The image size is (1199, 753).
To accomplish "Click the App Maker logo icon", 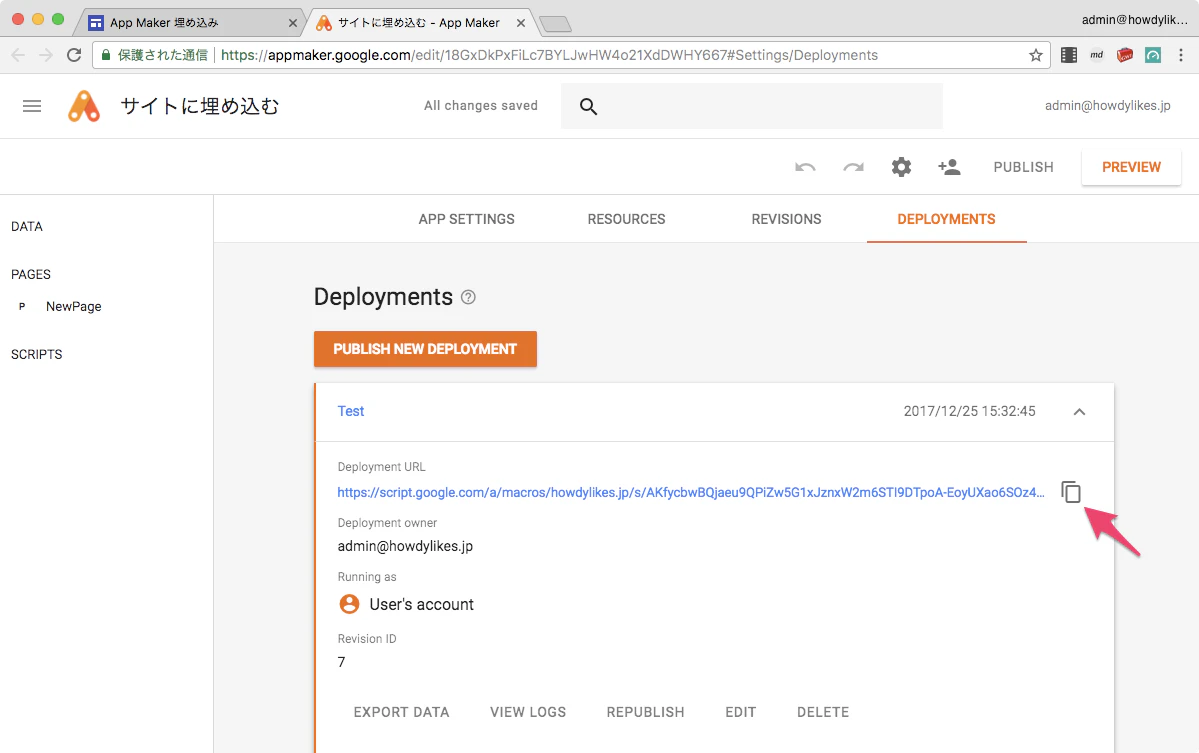I will 84,106.
